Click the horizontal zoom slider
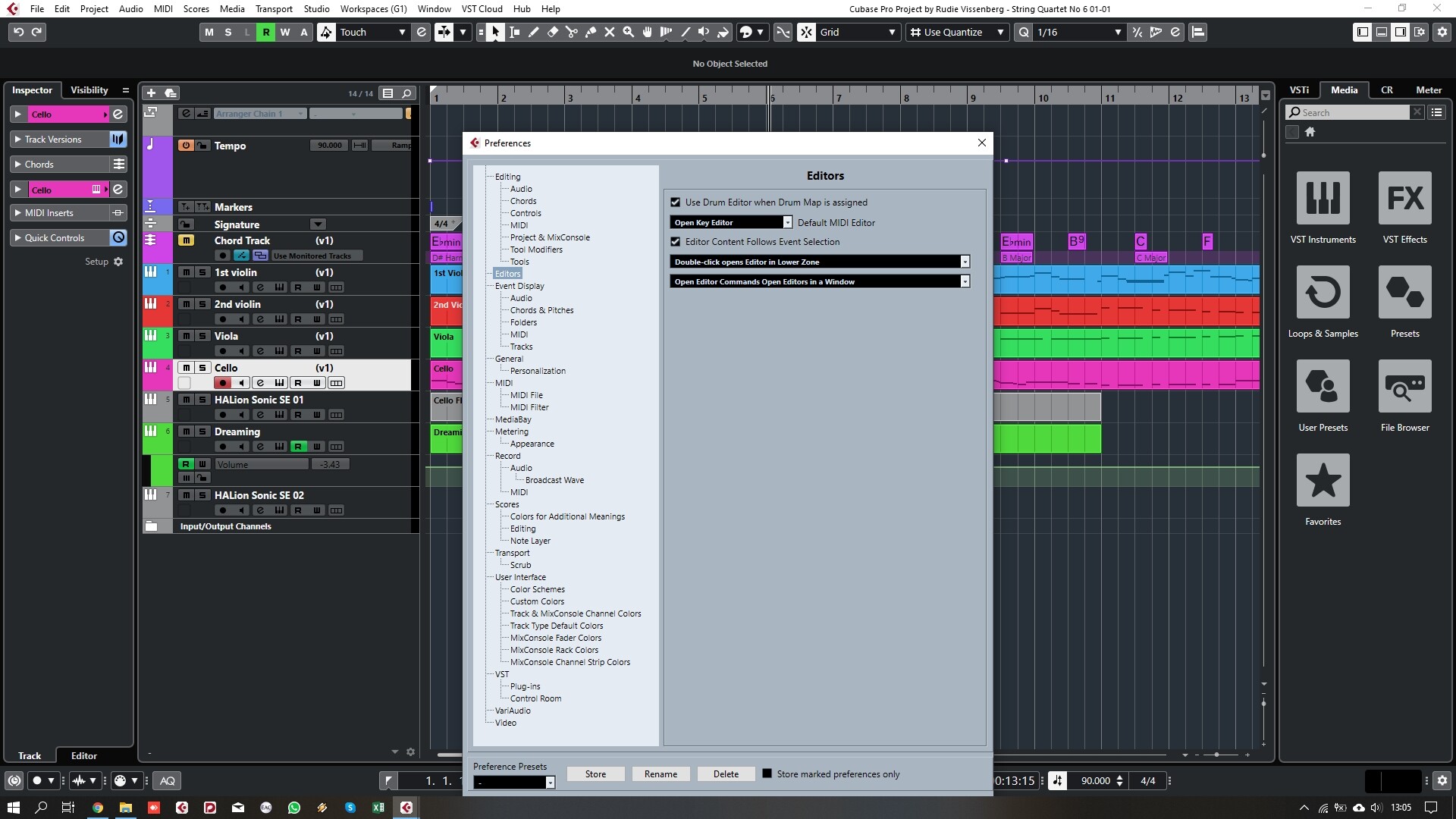Screen dimensions: 1456x819 click(x=1216, y=755)
